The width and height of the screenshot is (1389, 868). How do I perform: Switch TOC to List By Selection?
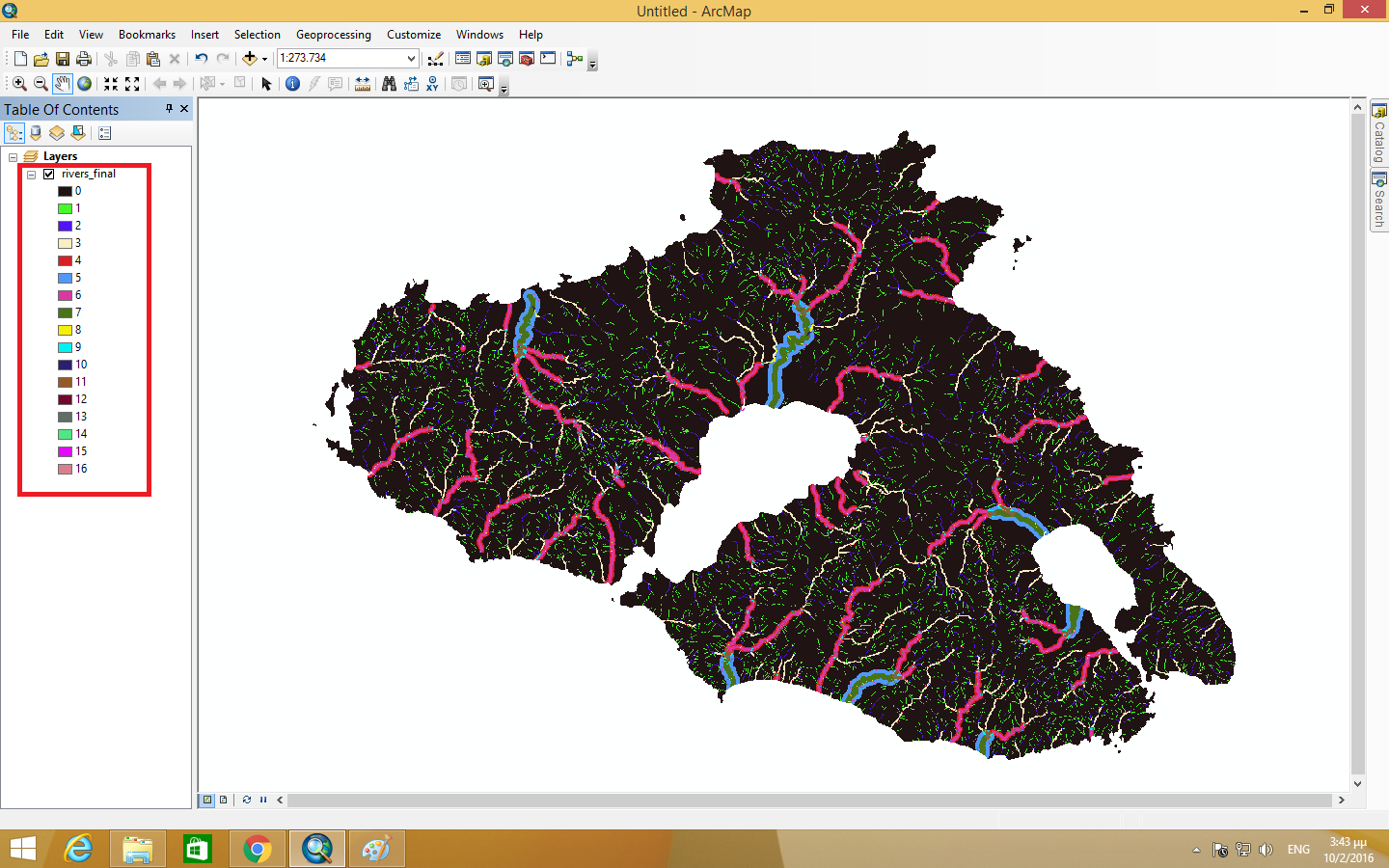(78, 133)
